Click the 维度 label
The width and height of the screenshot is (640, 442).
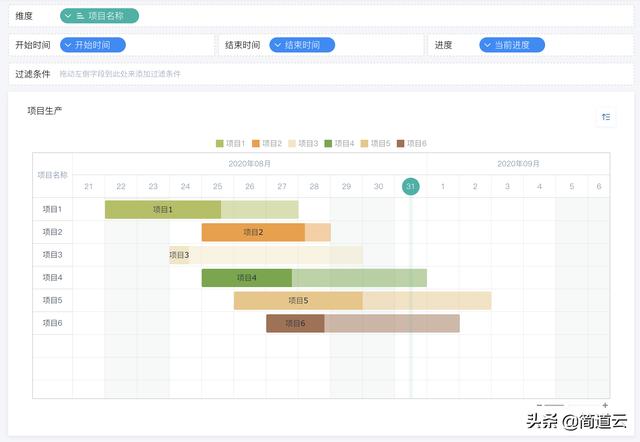pyautogui.click(x=24, y=16)
